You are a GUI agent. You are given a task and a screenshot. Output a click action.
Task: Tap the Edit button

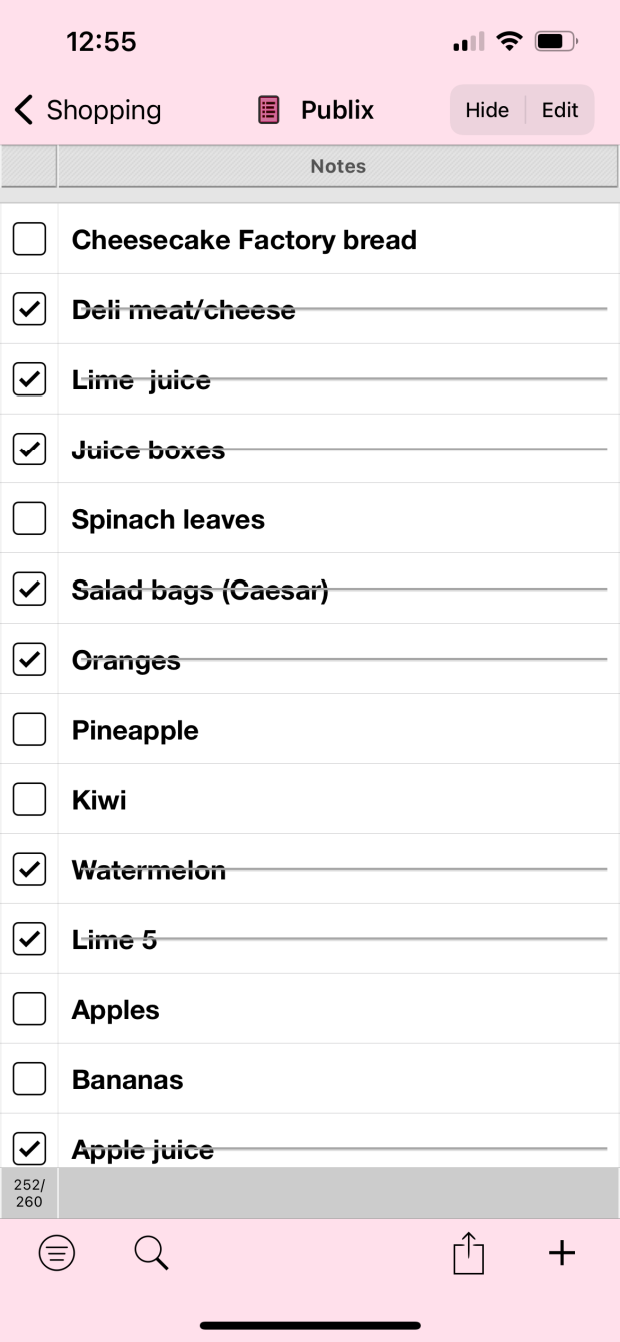(x=560, y=110)
